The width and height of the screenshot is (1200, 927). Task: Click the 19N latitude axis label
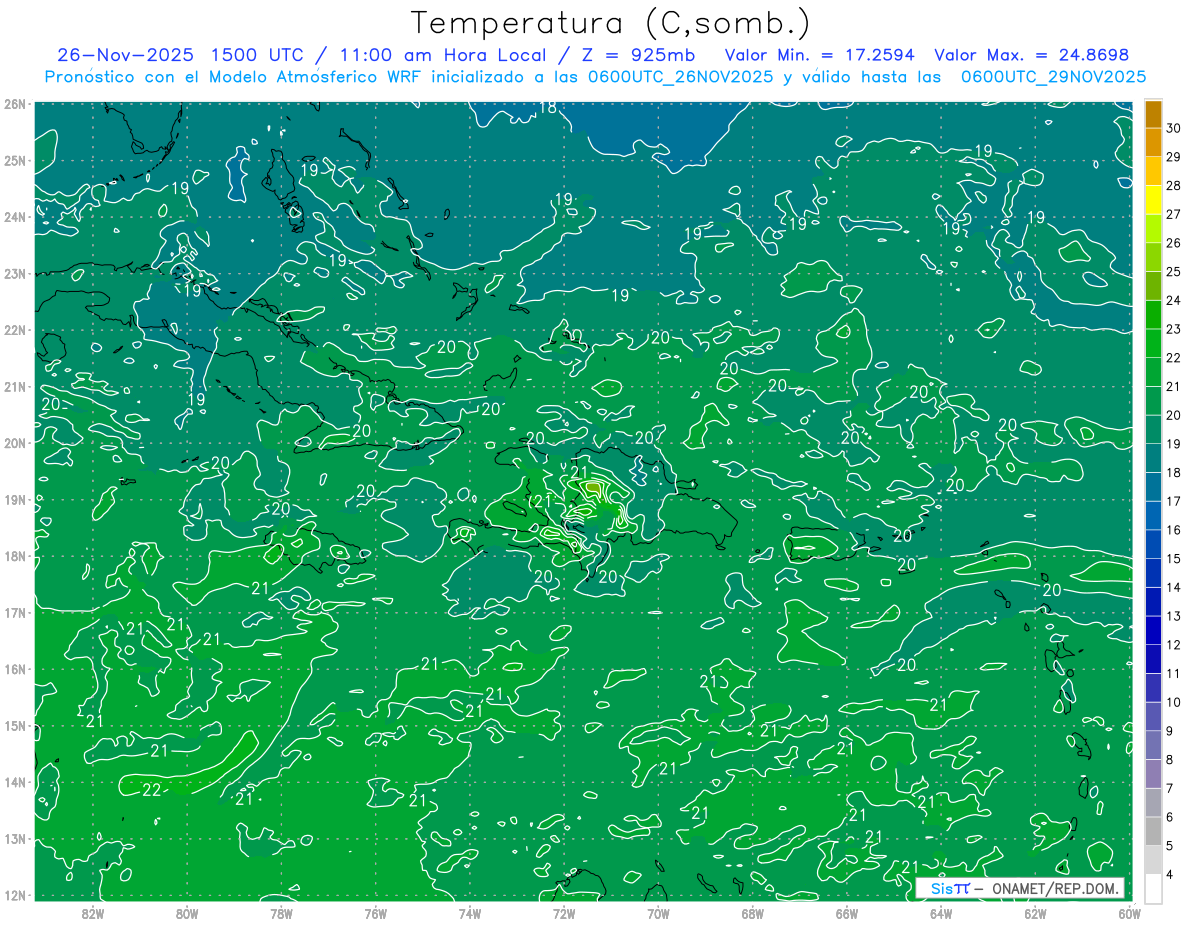coord(14,499)
